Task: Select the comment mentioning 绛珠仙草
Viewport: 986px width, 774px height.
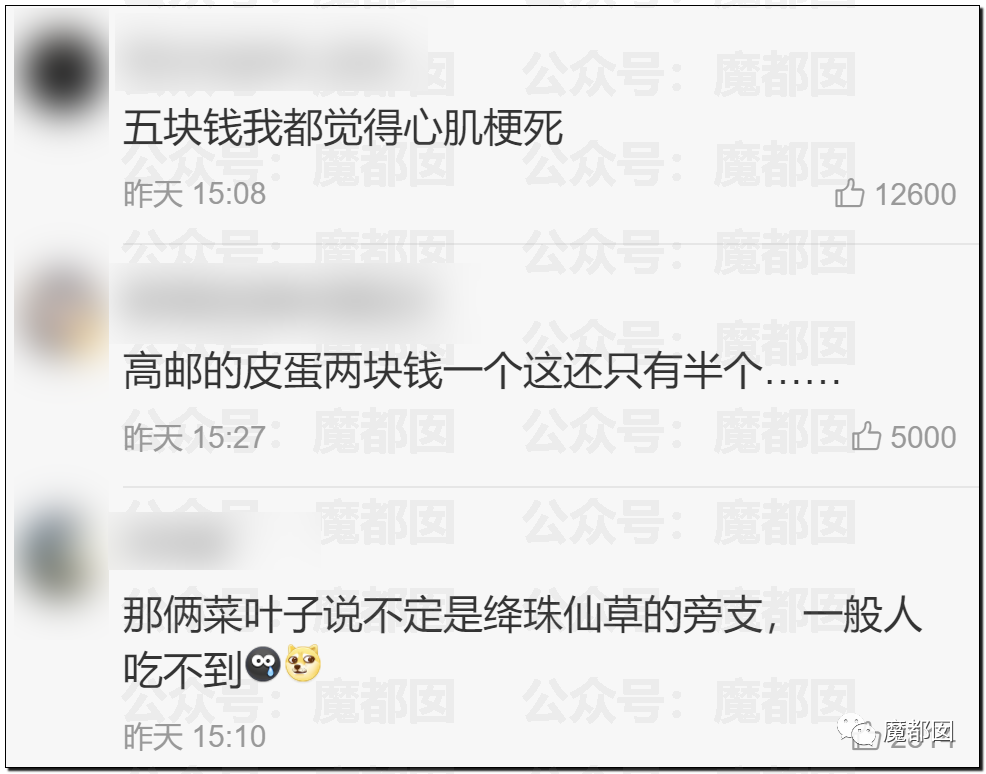Action: 523,640
